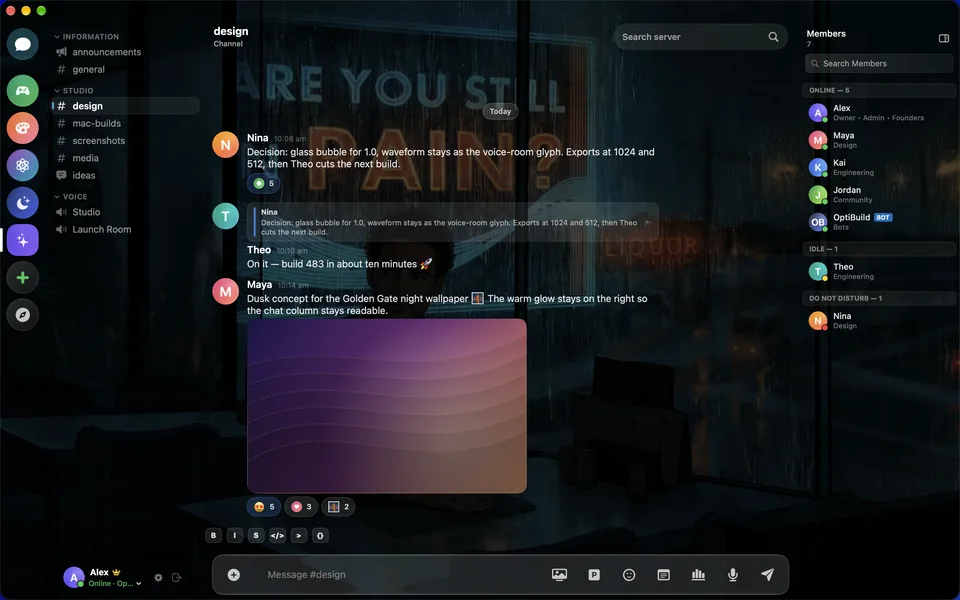Open the announcements channel

pyautogui.click(x=126, y=52)
